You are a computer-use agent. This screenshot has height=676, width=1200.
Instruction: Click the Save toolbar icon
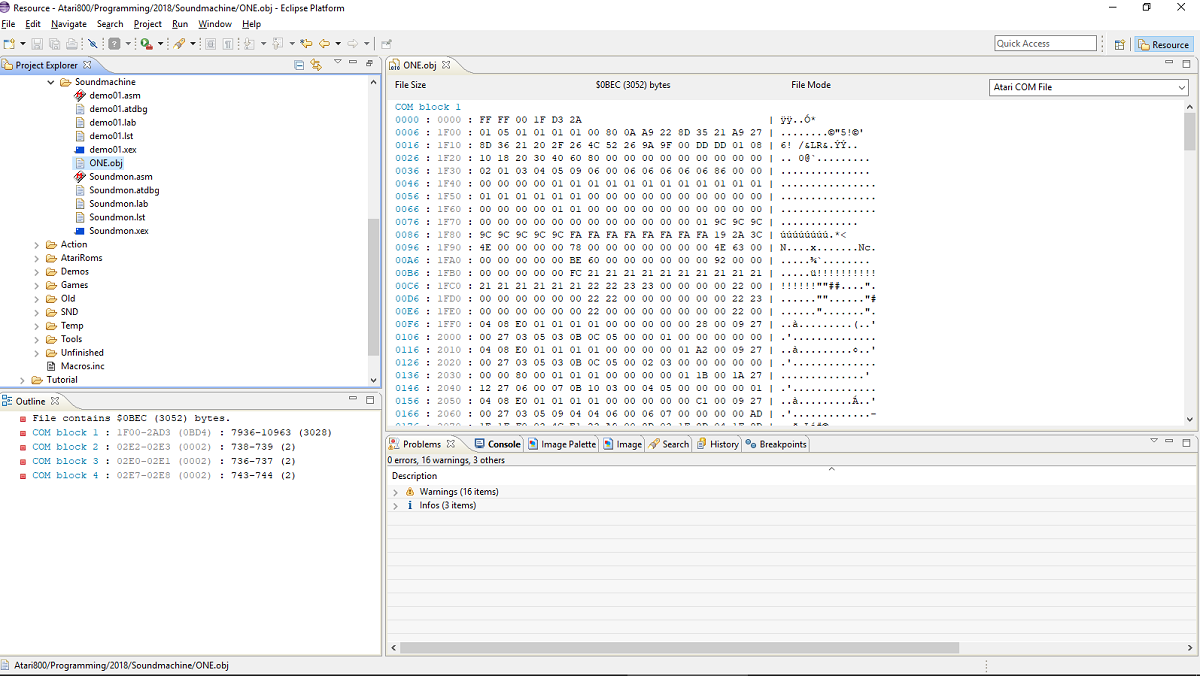37,44
